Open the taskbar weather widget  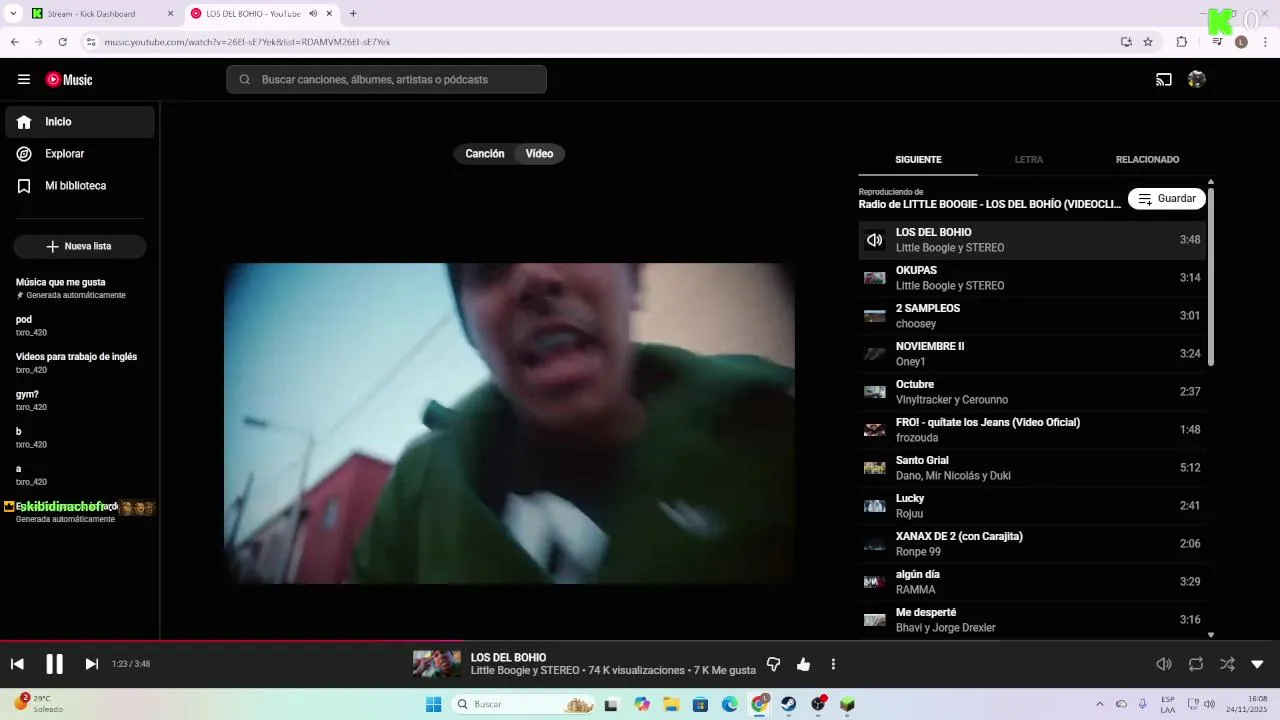[40, 704]
